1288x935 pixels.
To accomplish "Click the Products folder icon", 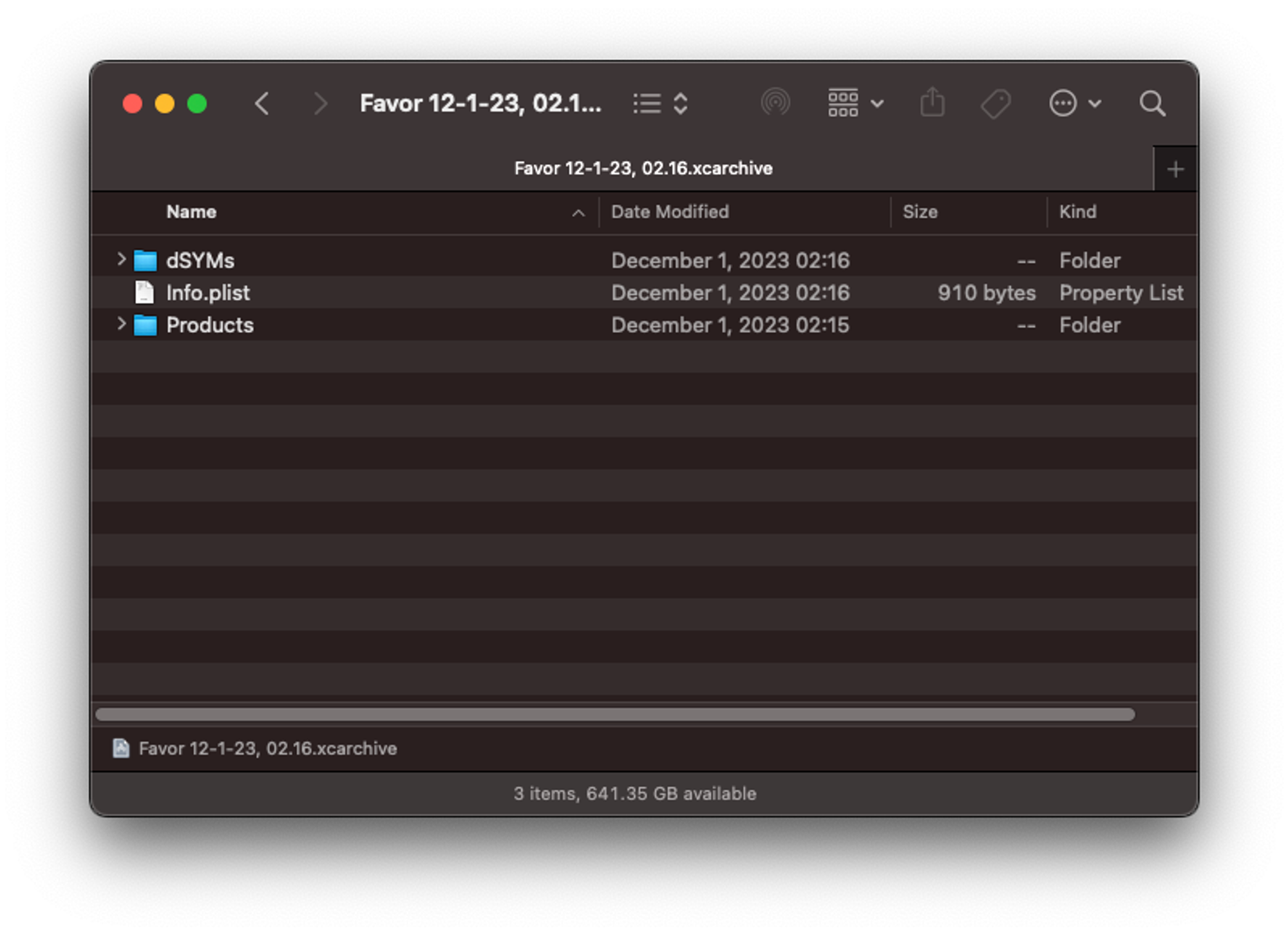I will [x=145, y=325].
